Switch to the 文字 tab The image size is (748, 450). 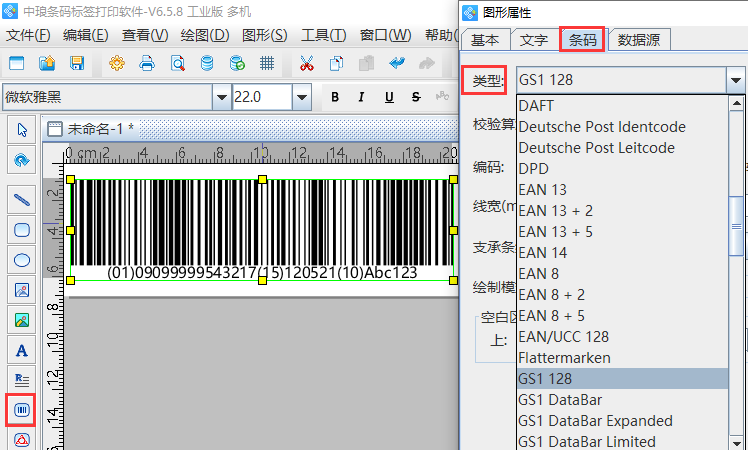(x=533, y=40)
